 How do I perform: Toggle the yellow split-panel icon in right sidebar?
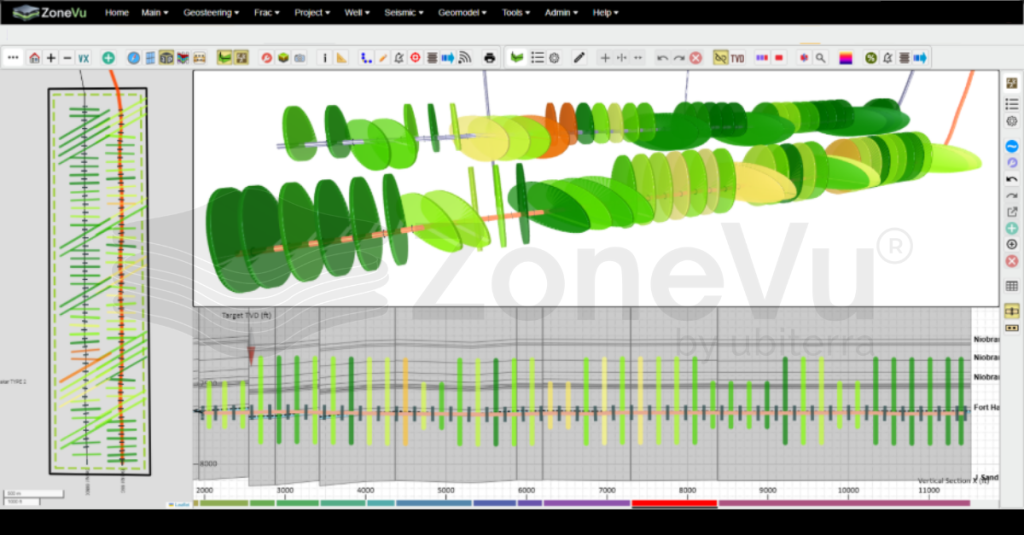(x=1012, y=310)
